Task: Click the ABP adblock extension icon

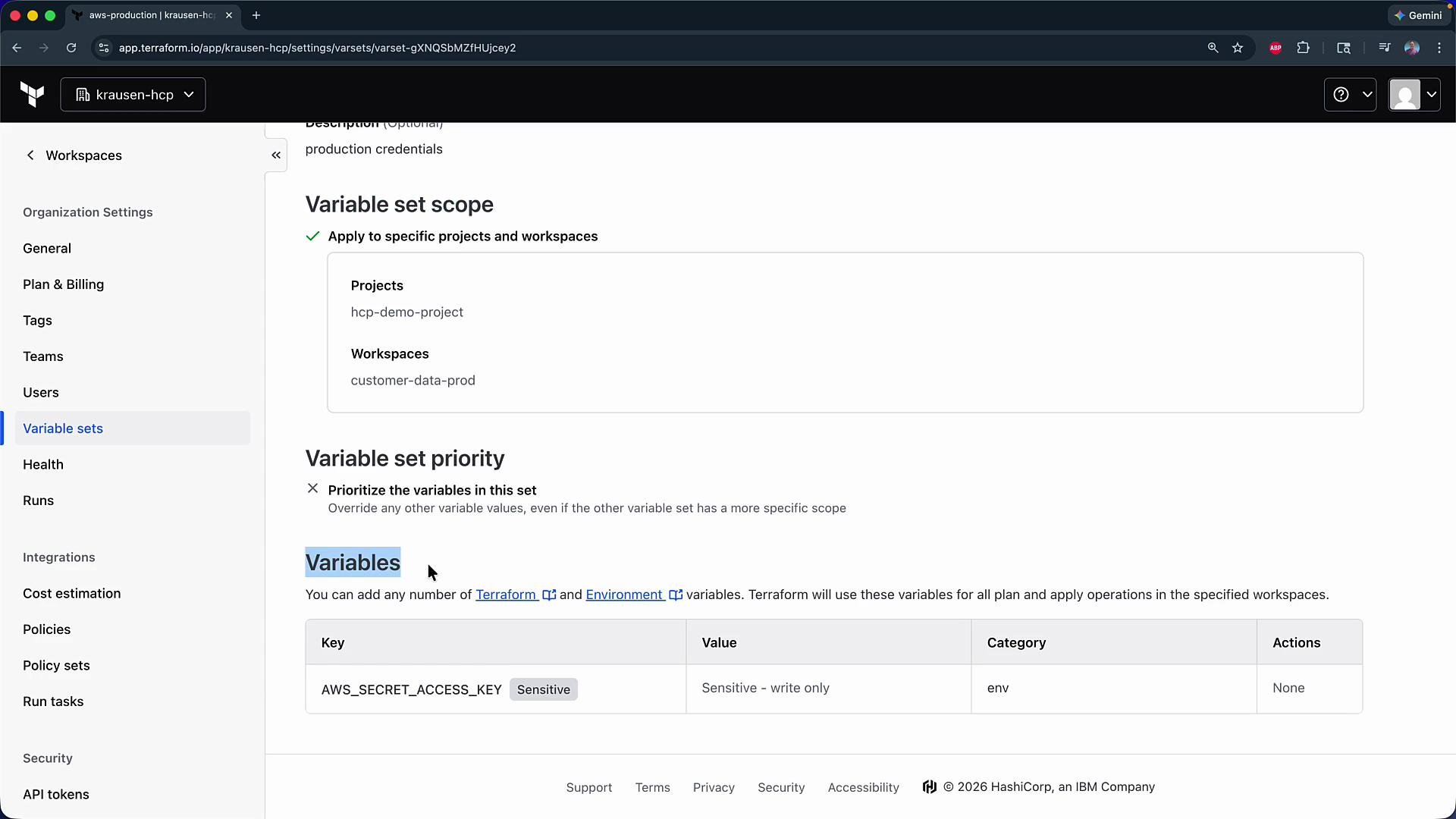Action: click(1276, 48)
